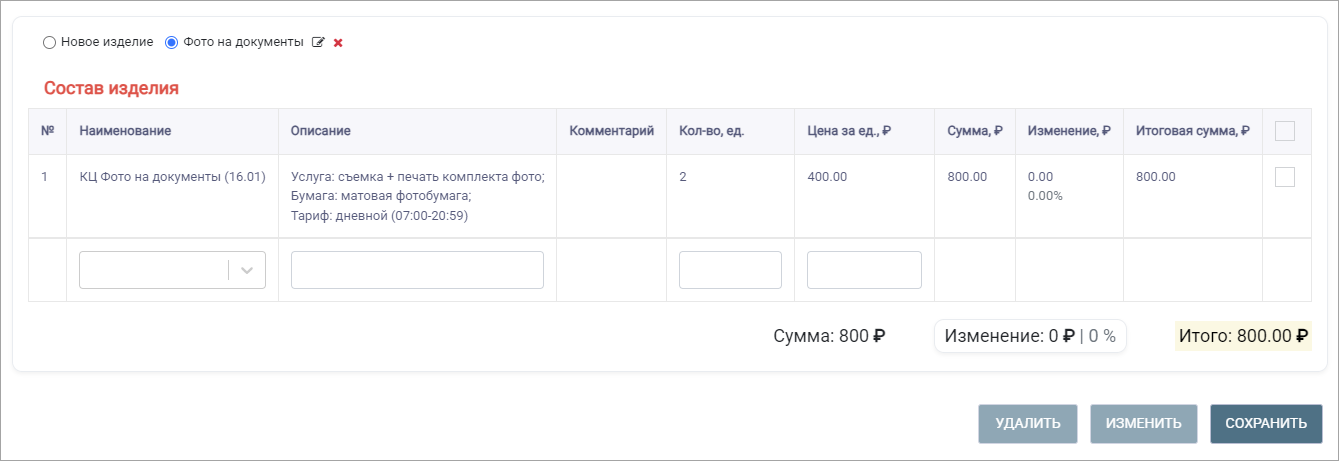Select the Фото на документы radio button
This screenshot has height=461, width=1339.
[171, 43]
